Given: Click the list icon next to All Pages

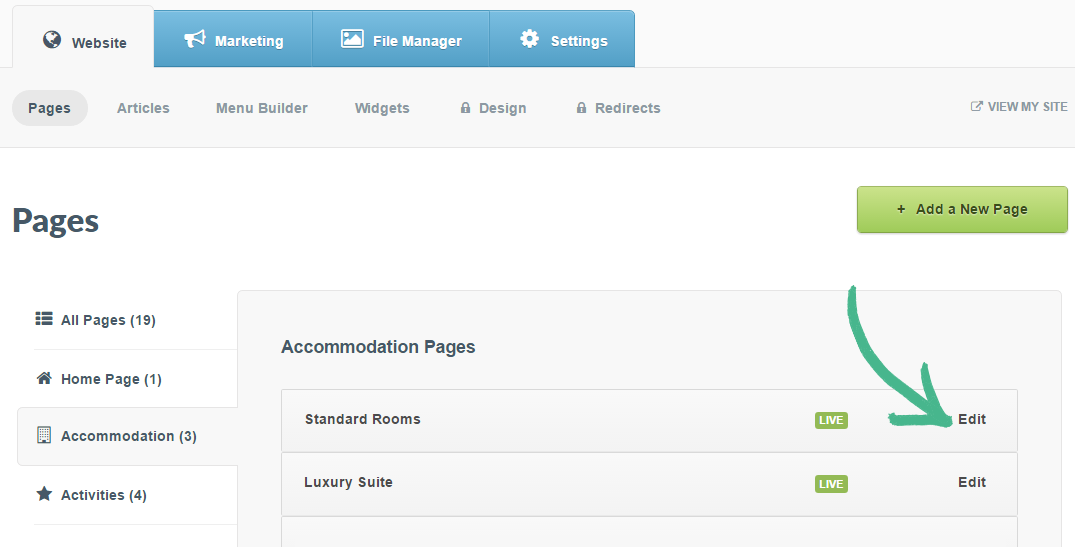Looking at the screenshot, I should click(x=44, y=319).
